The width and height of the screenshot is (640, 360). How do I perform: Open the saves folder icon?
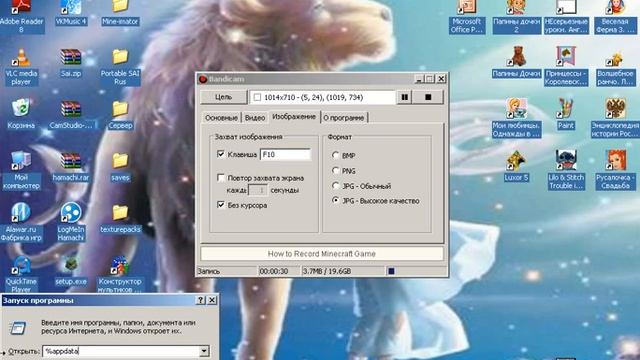[120, 161]
